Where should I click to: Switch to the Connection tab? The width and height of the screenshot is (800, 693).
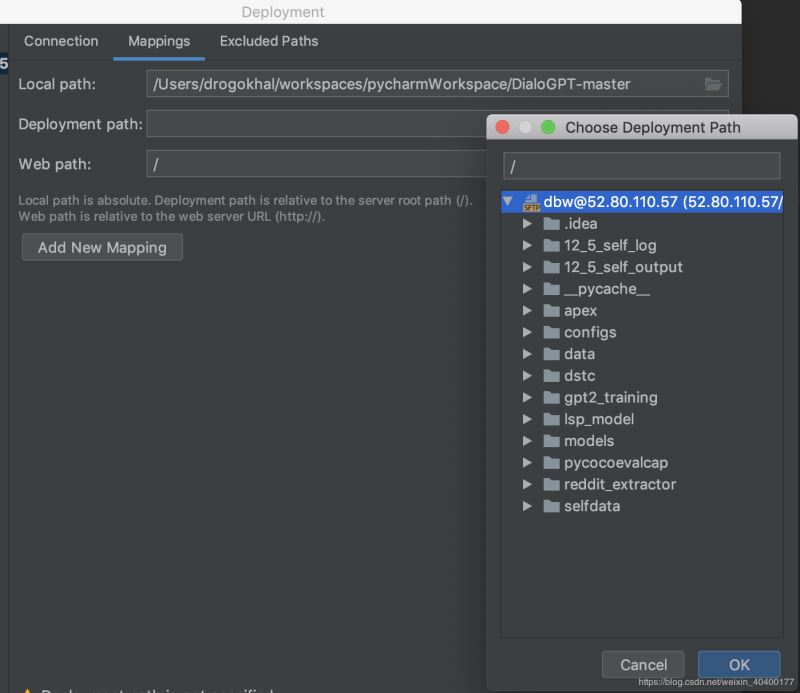click(x=61, y=41)
